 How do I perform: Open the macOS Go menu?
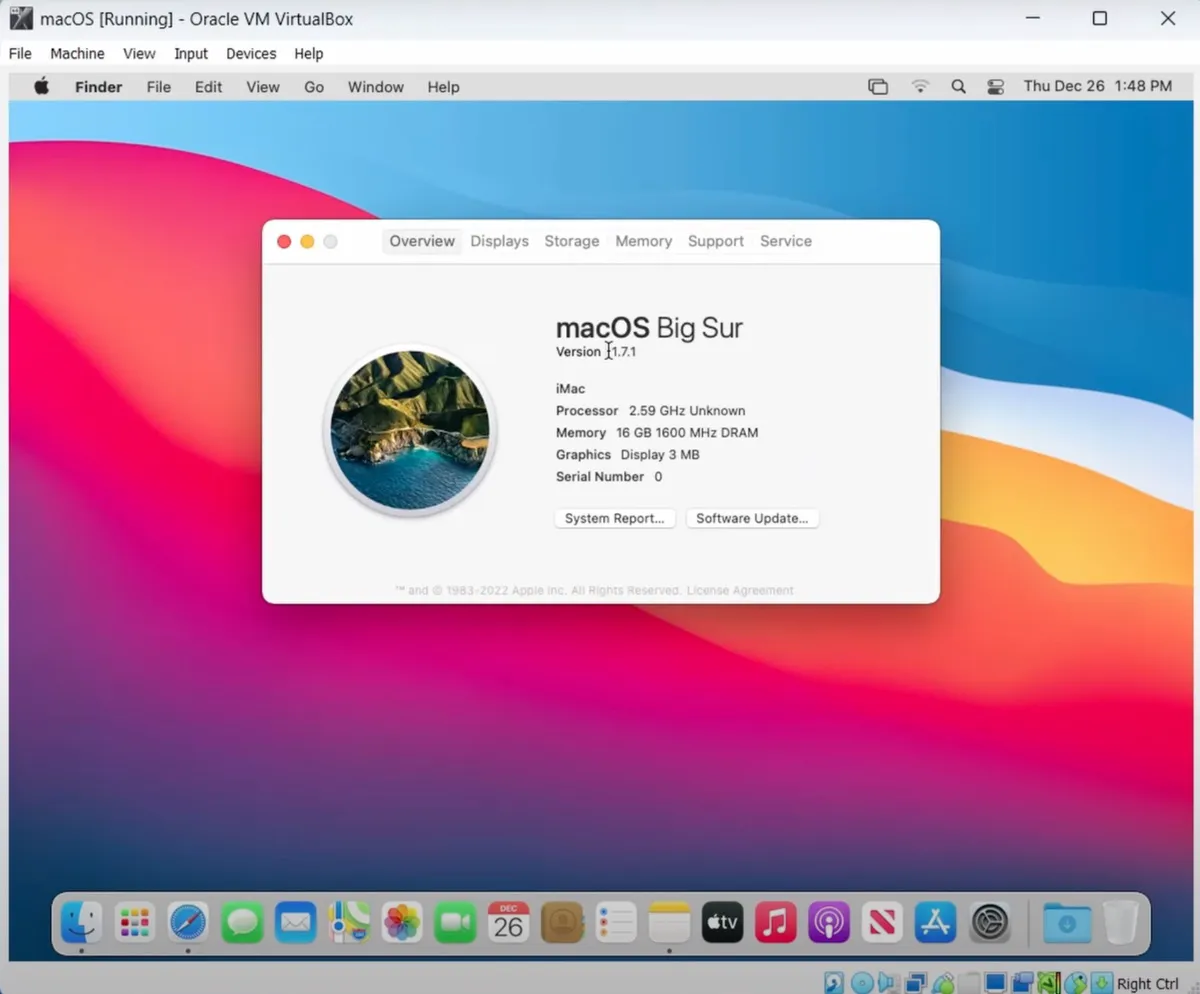(x=314, y=87)
